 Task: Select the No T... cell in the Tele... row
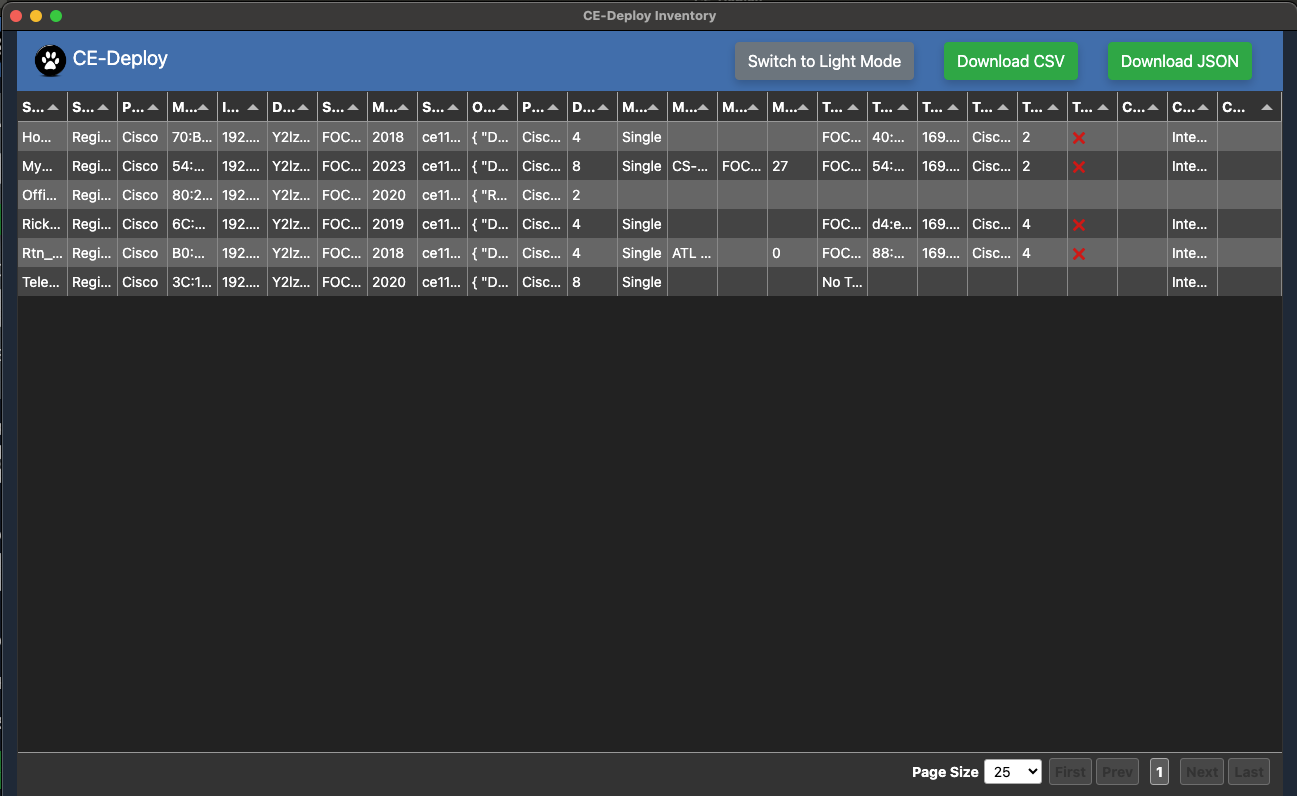841,283
